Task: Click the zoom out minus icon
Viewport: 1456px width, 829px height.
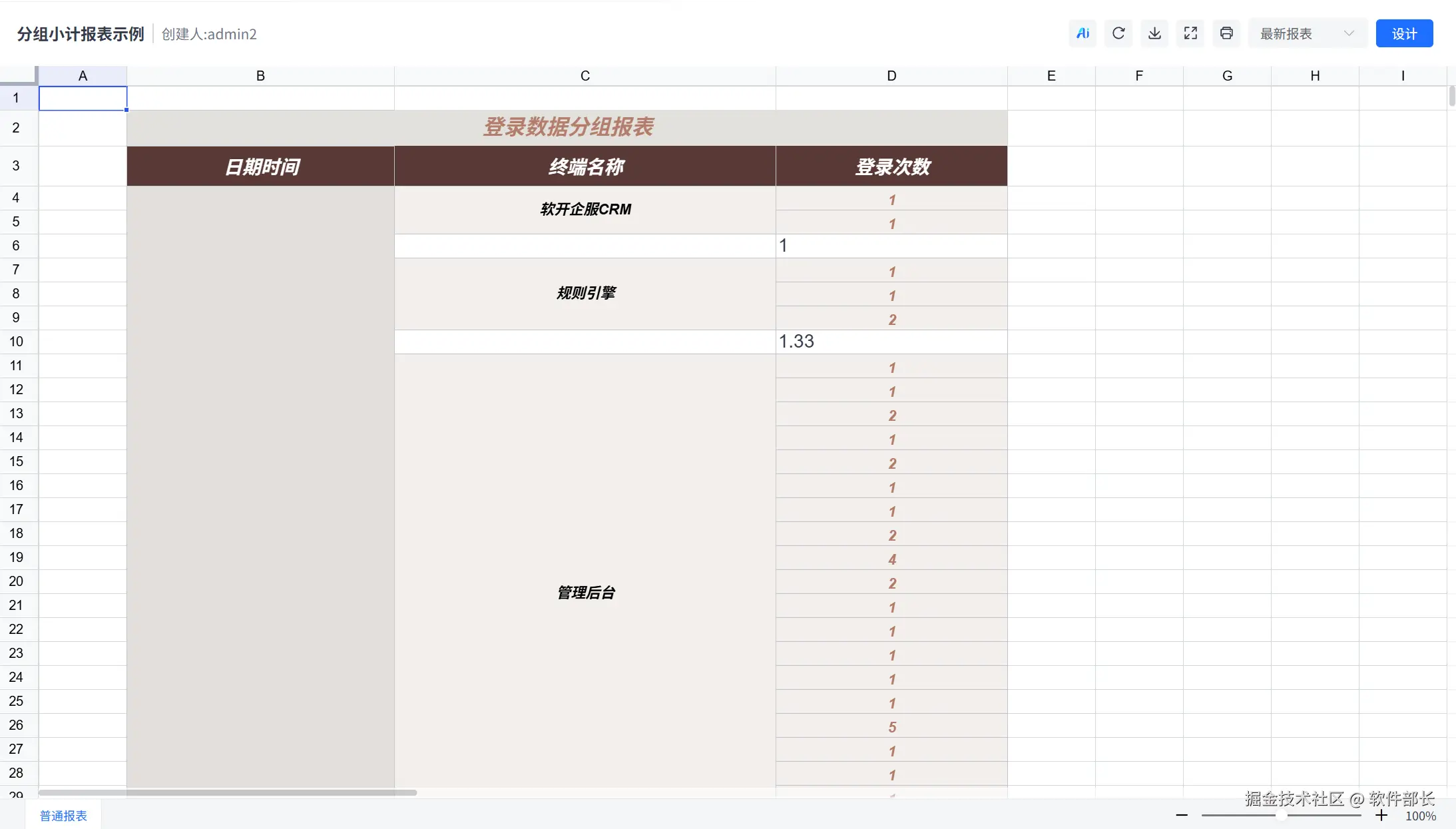Action: click(x=1182, y=815)
